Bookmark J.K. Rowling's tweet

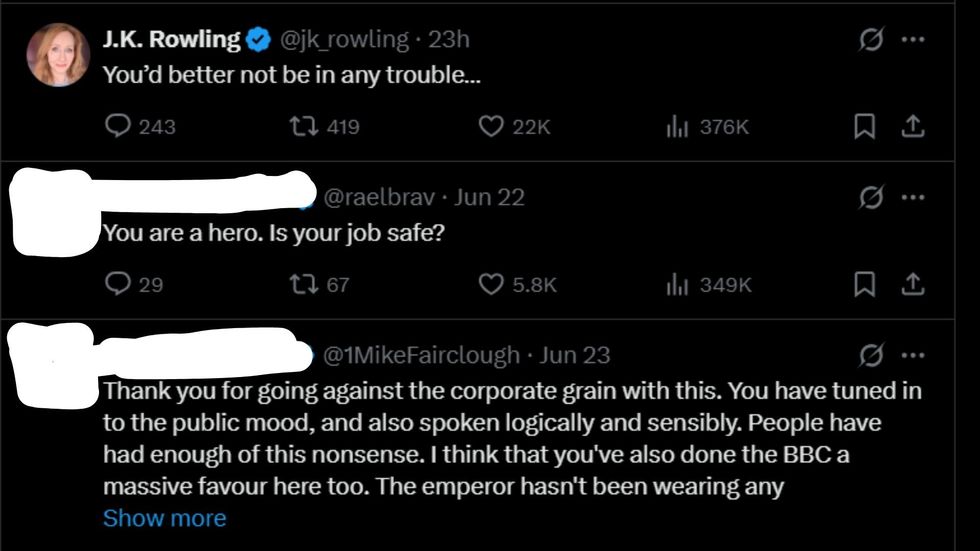[865, 127]
